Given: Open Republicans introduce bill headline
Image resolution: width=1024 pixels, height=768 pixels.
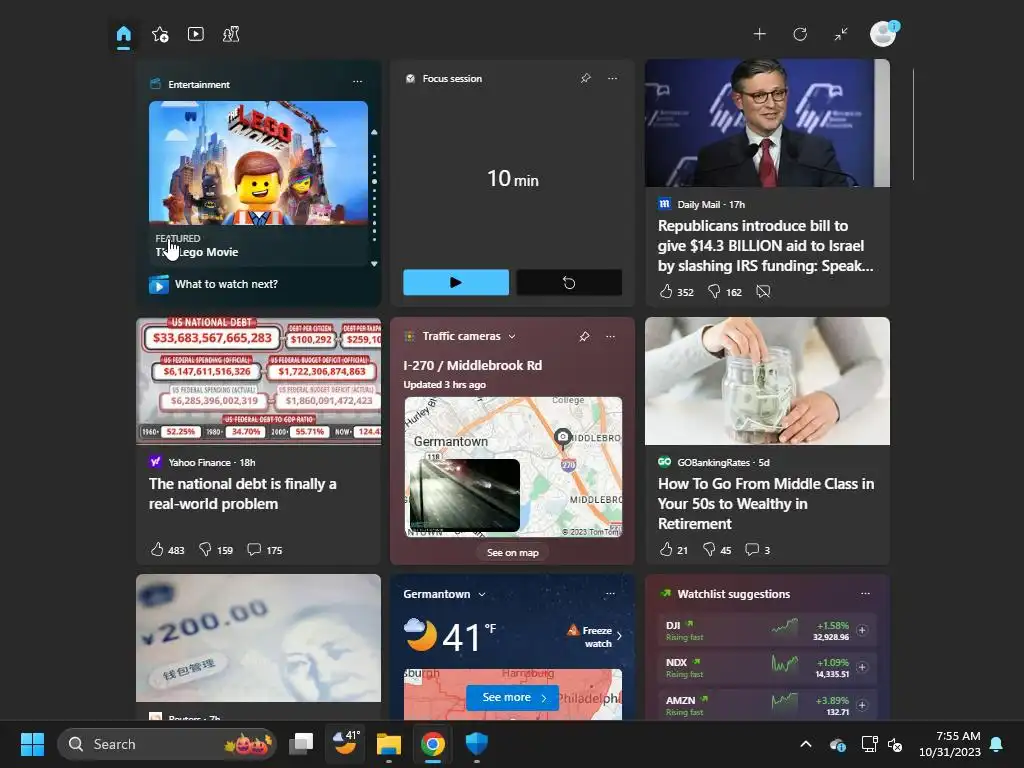Looking at the screenshot, I should (x=765, y=246).
